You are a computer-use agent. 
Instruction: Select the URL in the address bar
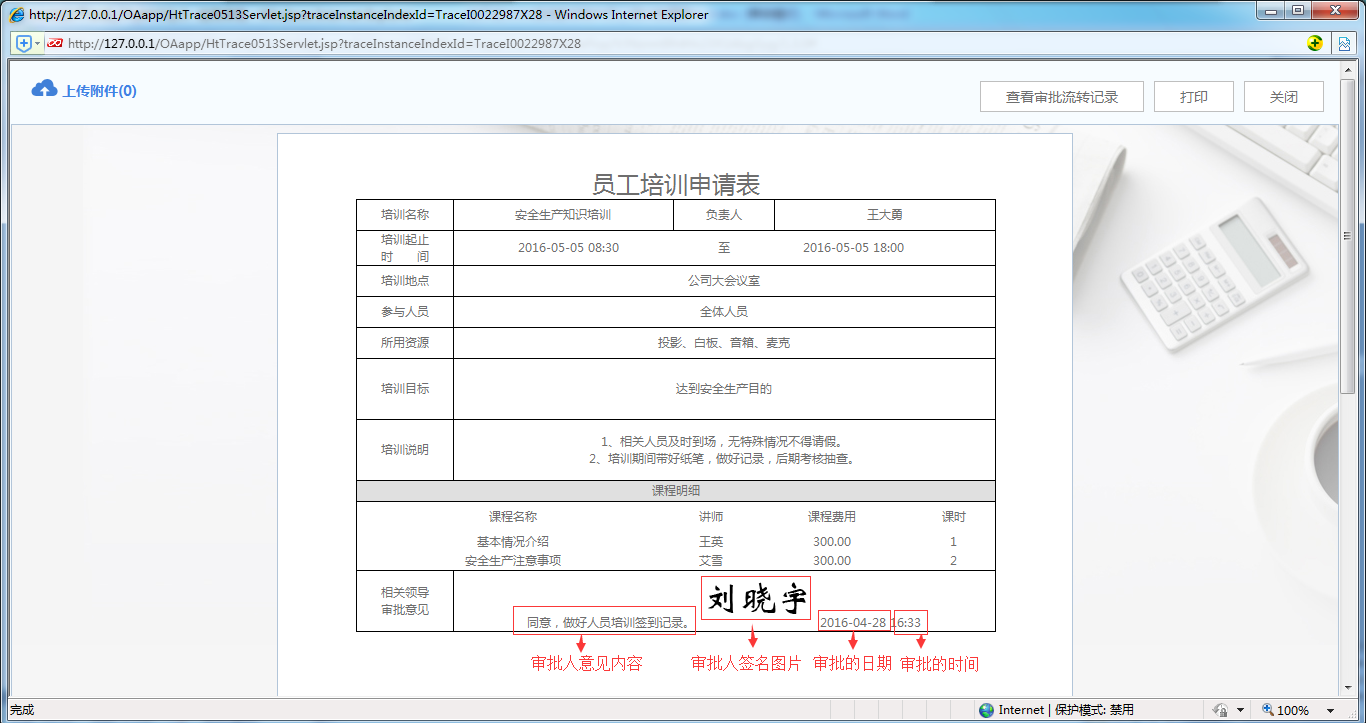[400, 43]
